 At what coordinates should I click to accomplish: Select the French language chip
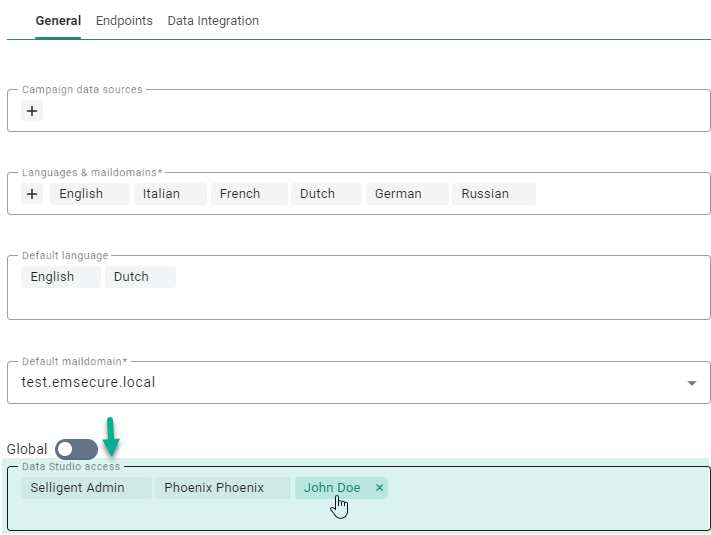(x=240, y=194)
